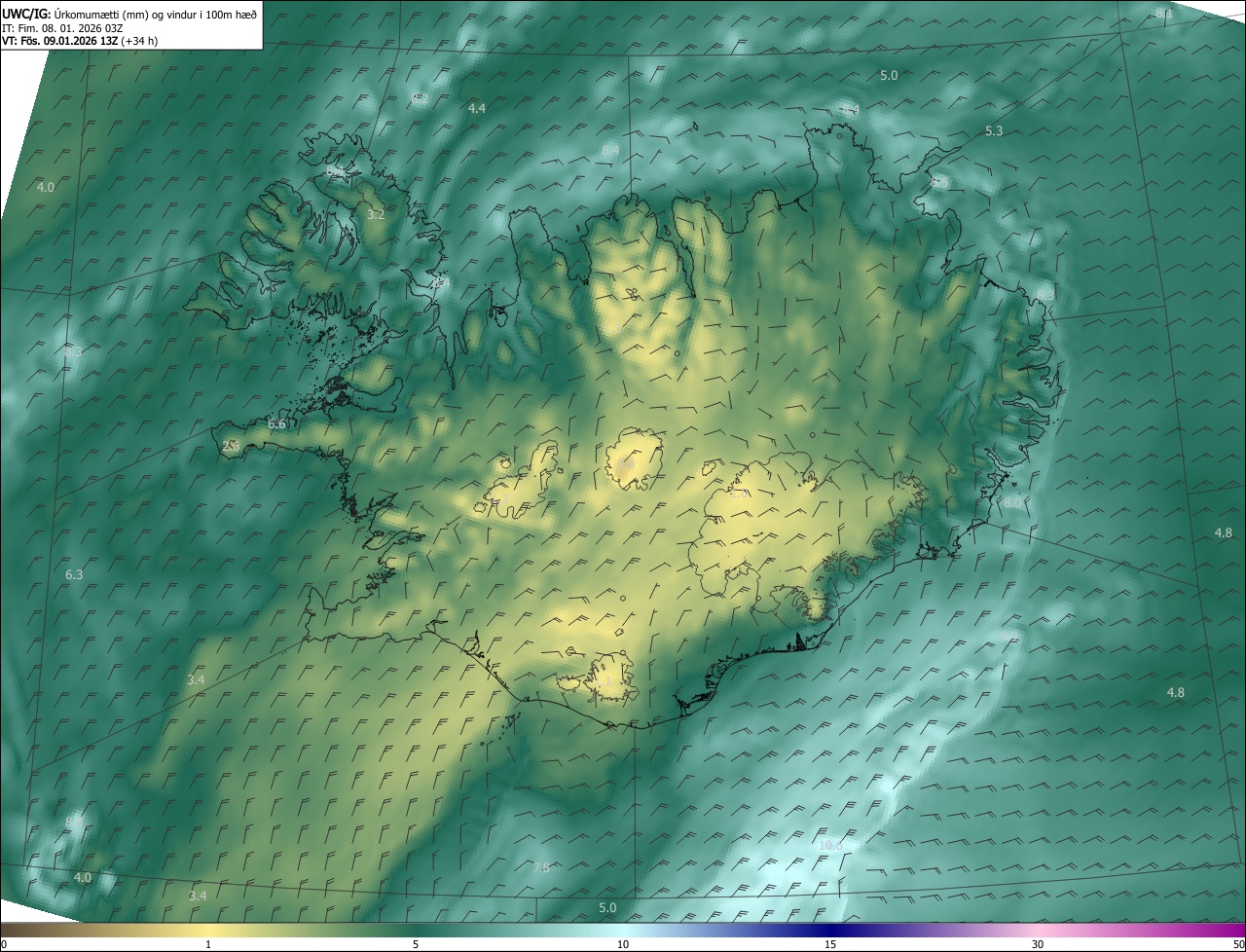
Task: Click the 8.0 value label
Action: (x=1013, y=502)
